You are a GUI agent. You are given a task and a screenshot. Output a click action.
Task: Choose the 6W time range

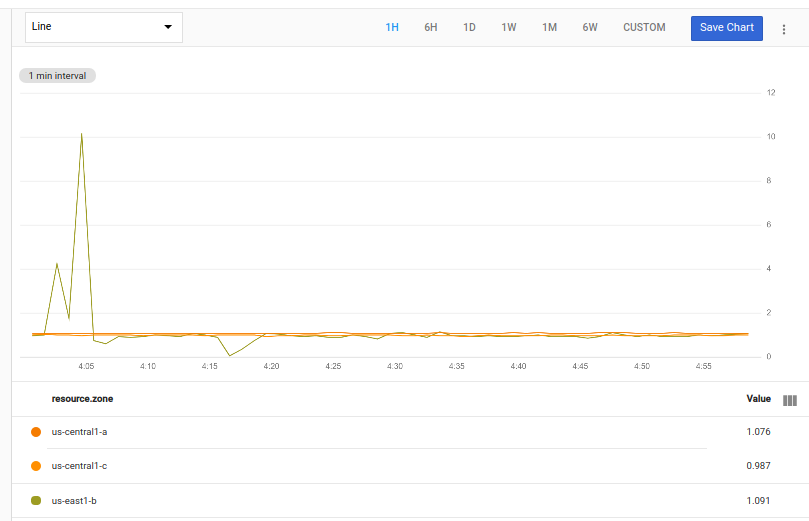pyautogui.click(x=590, y=28)
